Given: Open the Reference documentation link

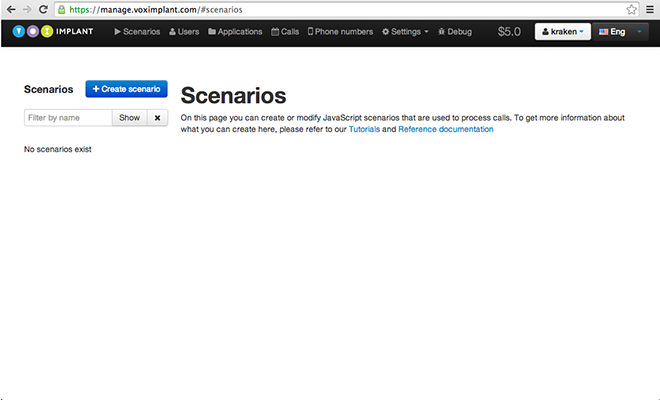Looking at the screenshot, I should click(x=446, y=129).
